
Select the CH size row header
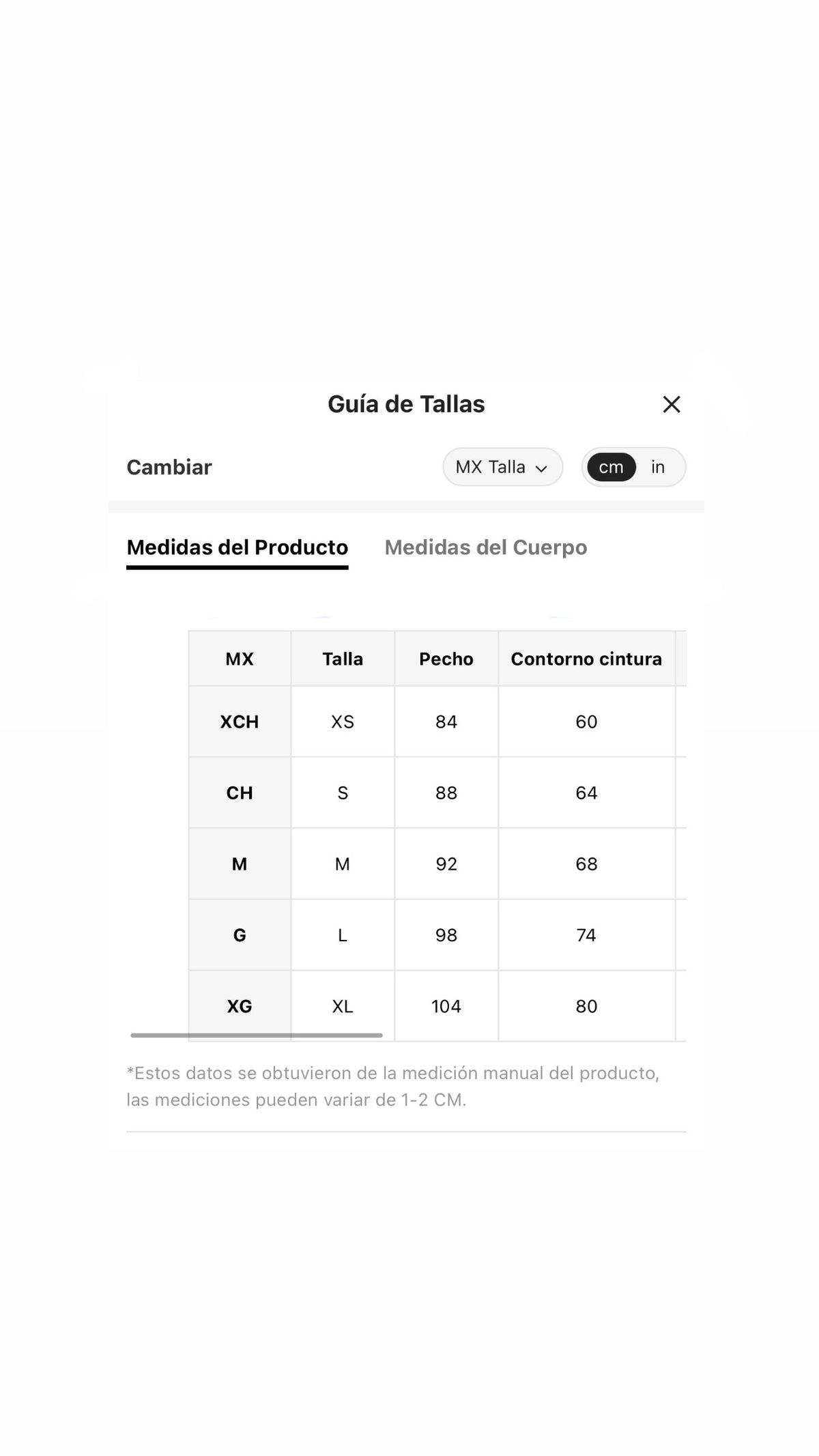coord(240,793)
